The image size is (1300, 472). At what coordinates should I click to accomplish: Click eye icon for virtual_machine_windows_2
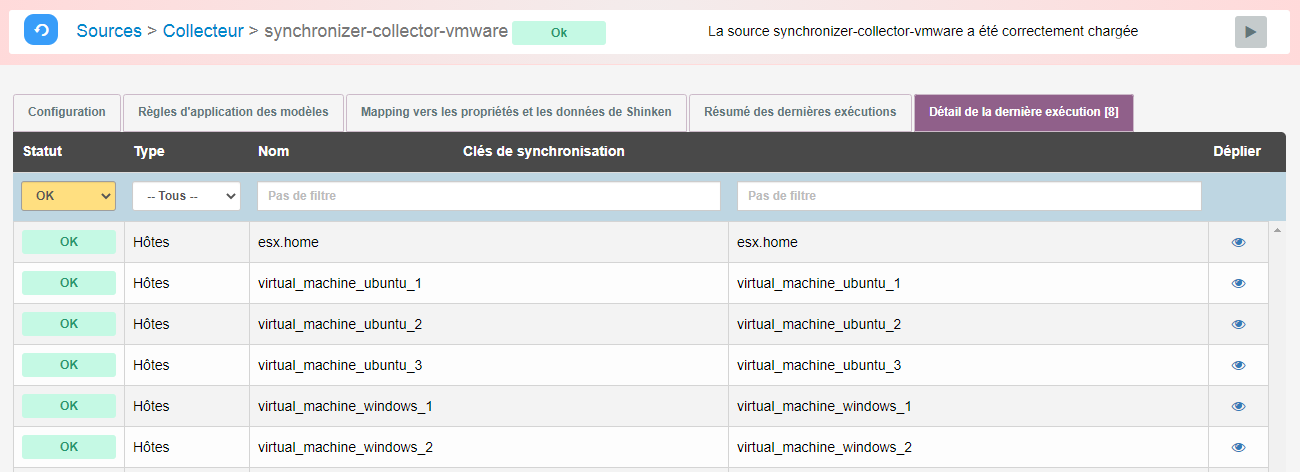[1238, 447]
